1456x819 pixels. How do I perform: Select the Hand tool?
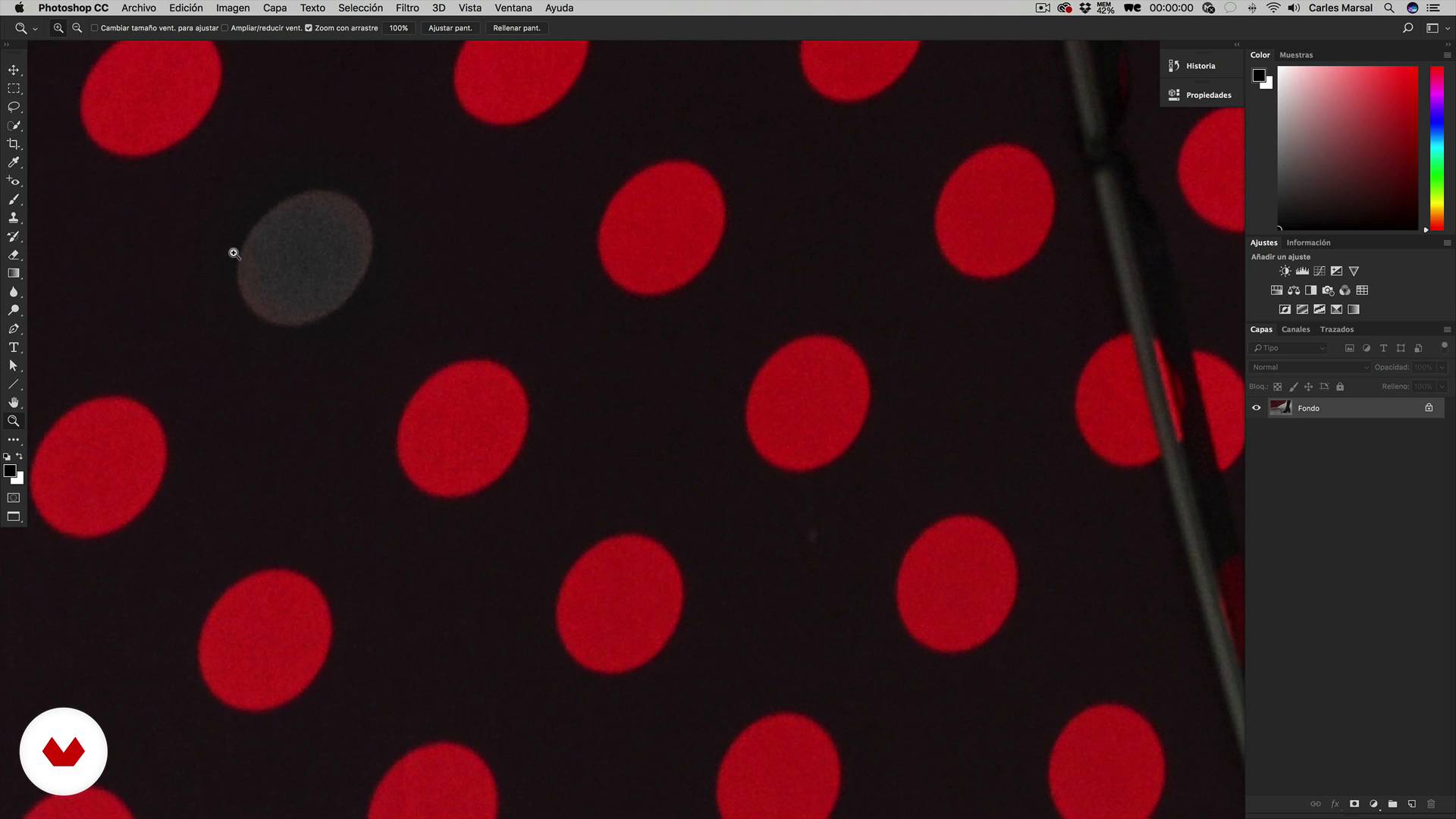tap(14, 403)
